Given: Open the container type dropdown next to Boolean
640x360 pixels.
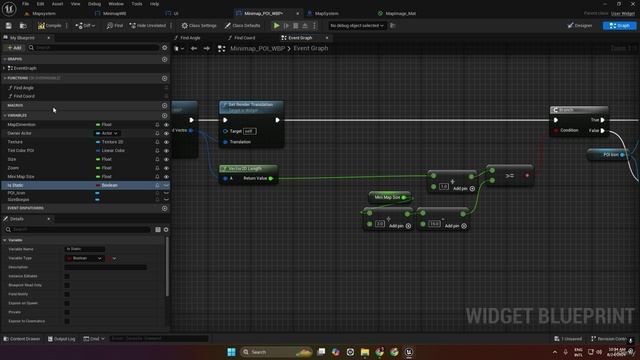Looking at the screenshot, I should (111, 258).
